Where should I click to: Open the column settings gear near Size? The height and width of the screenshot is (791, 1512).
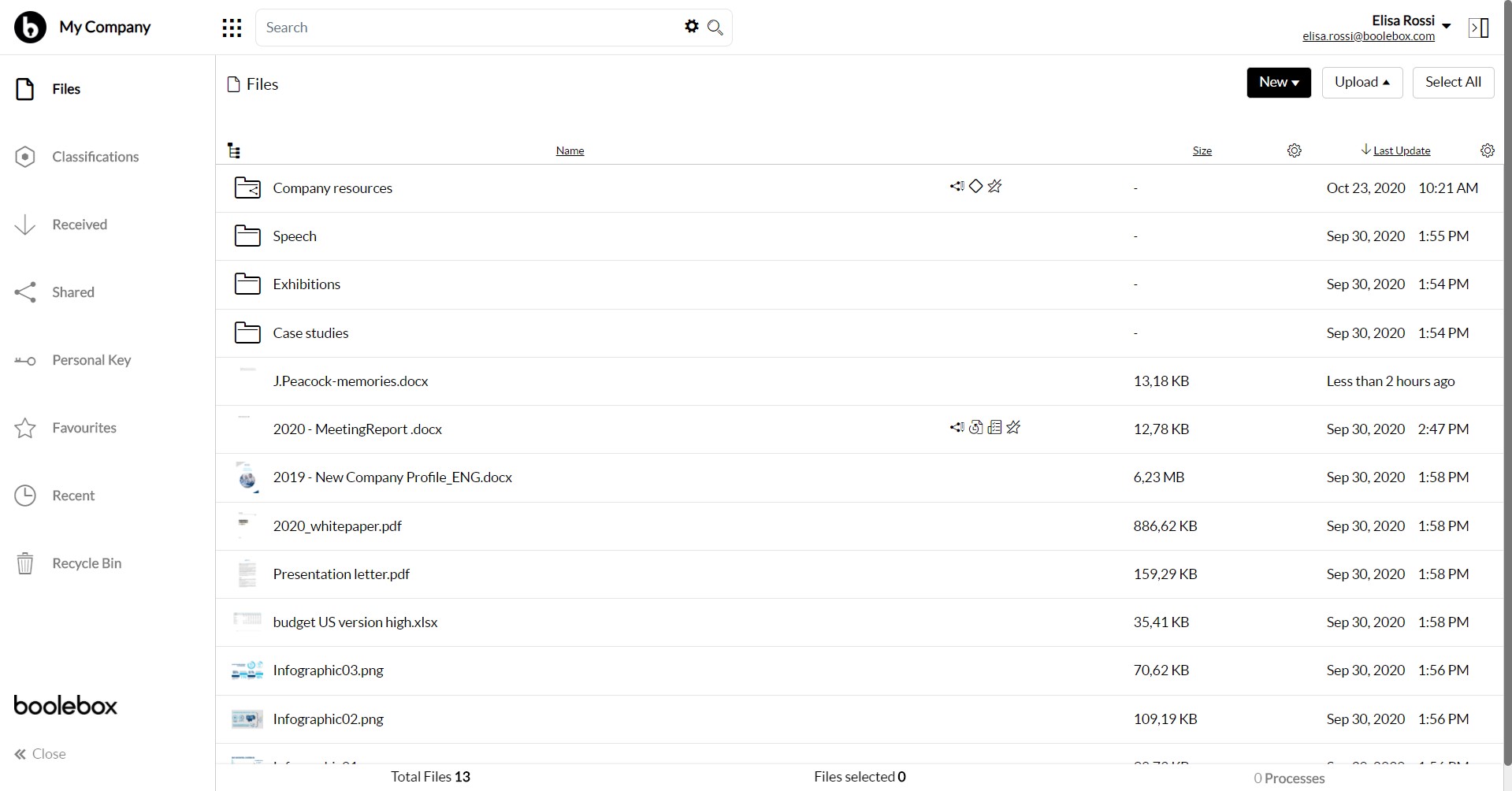pos(1294,150)
